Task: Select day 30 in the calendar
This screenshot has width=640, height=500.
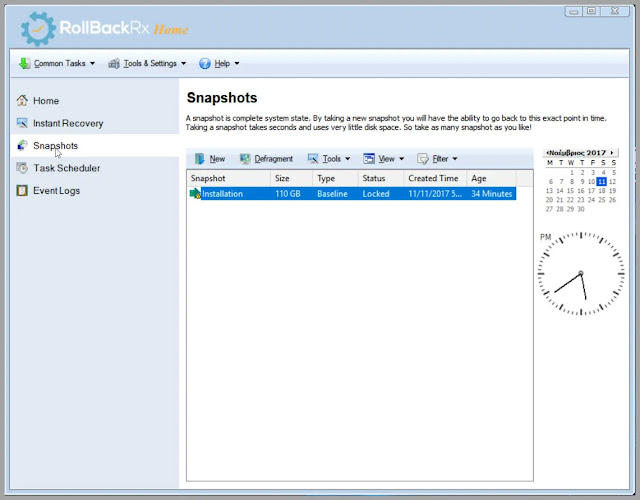Action: point(580,209)
